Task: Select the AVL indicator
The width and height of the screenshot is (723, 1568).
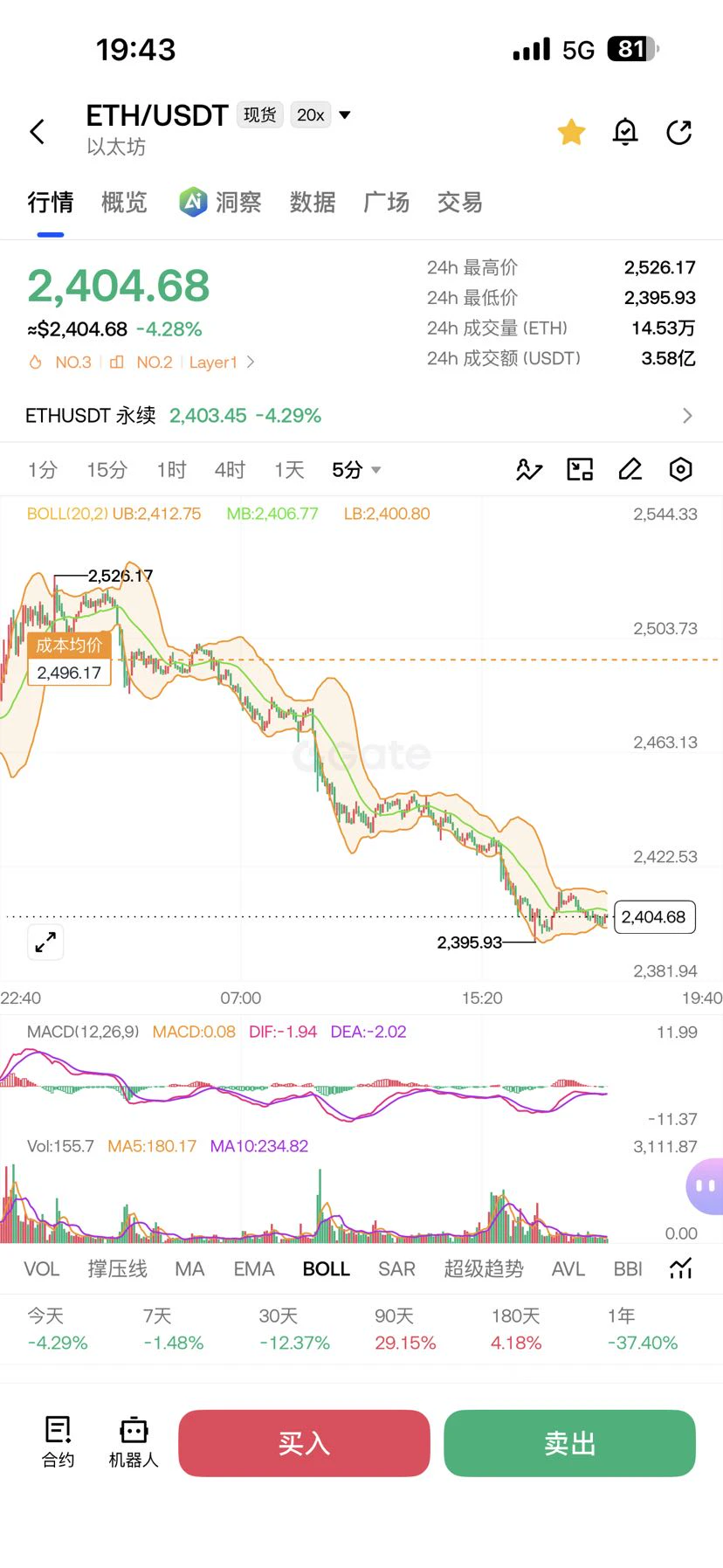Action: pos(568,1269)
